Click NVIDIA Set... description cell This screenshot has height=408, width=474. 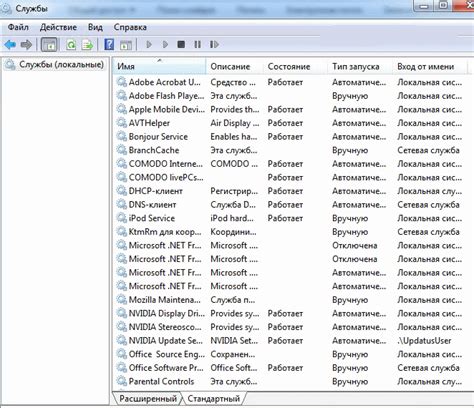click(x=234, y=341)
